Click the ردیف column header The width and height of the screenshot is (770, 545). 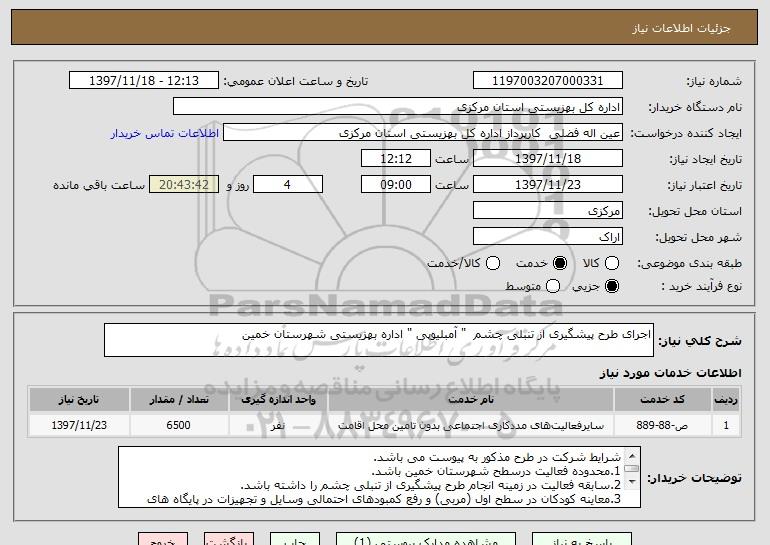(726, 400)
